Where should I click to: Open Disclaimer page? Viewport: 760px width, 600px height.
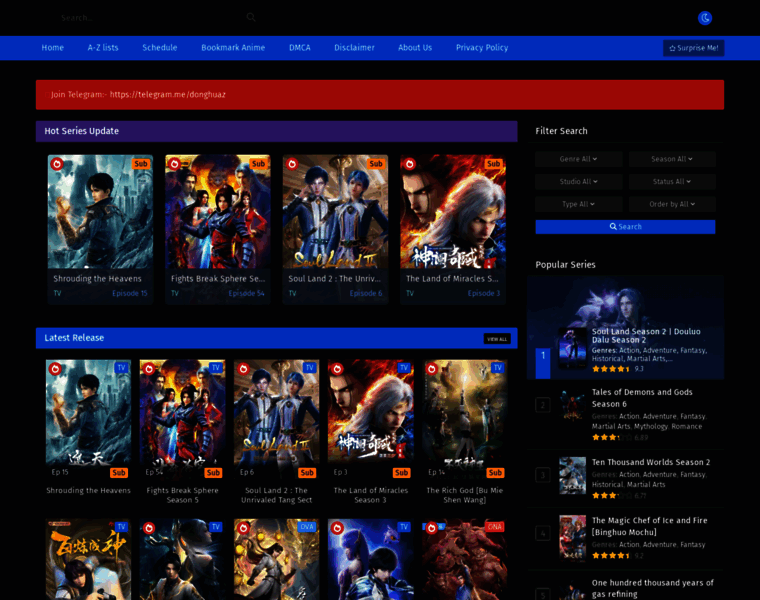click(x=354, y=47)
